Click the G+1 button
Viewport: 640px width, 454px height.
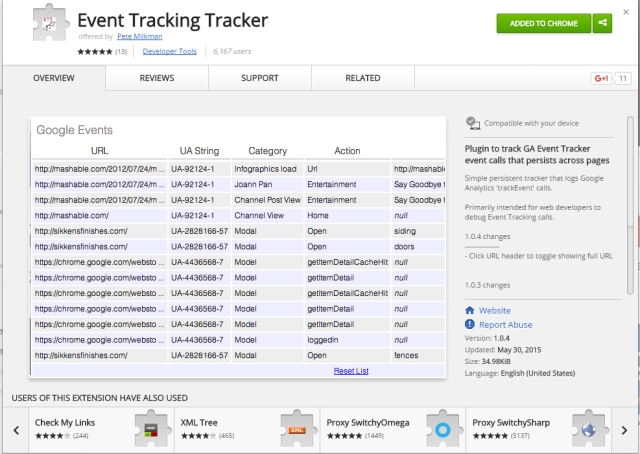[x=601, y=78]
